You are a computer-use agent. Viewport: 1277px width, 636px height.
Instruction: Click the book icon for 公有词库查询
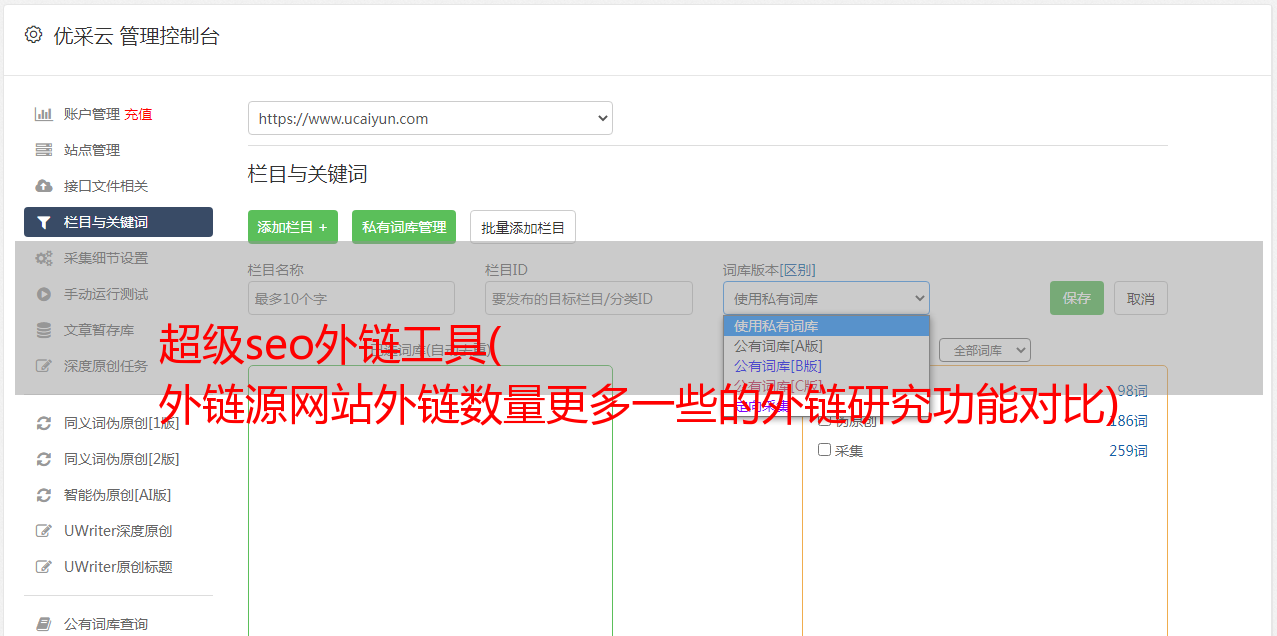(43, 624)
